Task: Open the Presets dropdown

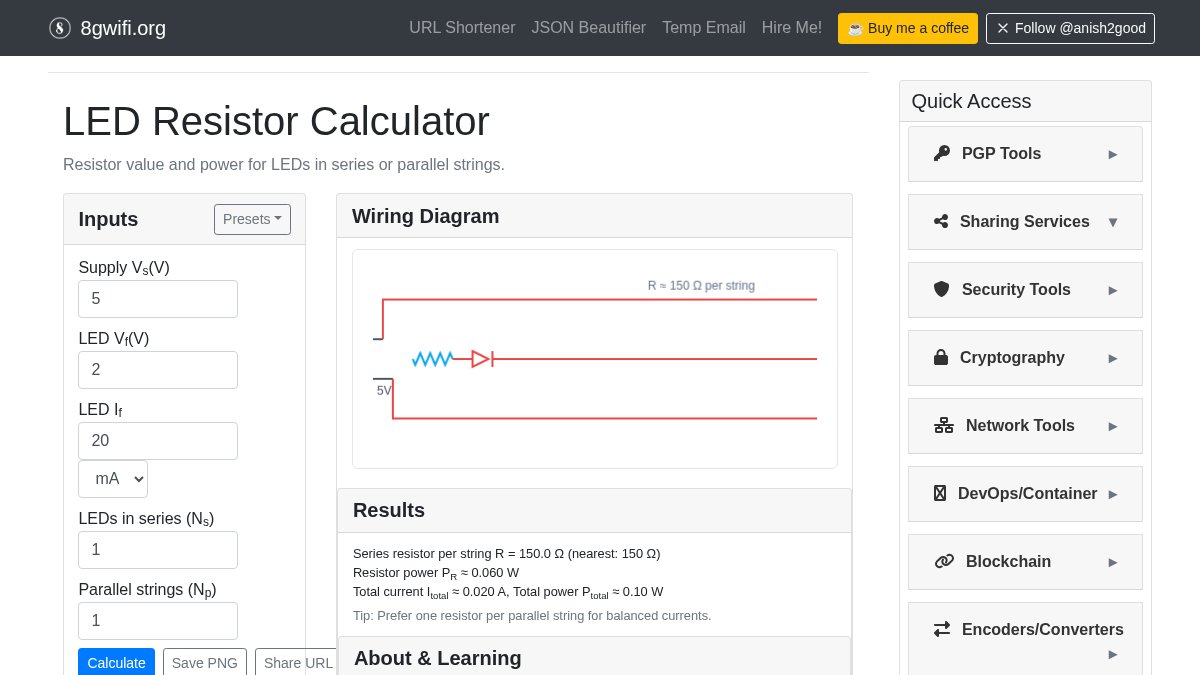Action: click(x=252, y=219)
